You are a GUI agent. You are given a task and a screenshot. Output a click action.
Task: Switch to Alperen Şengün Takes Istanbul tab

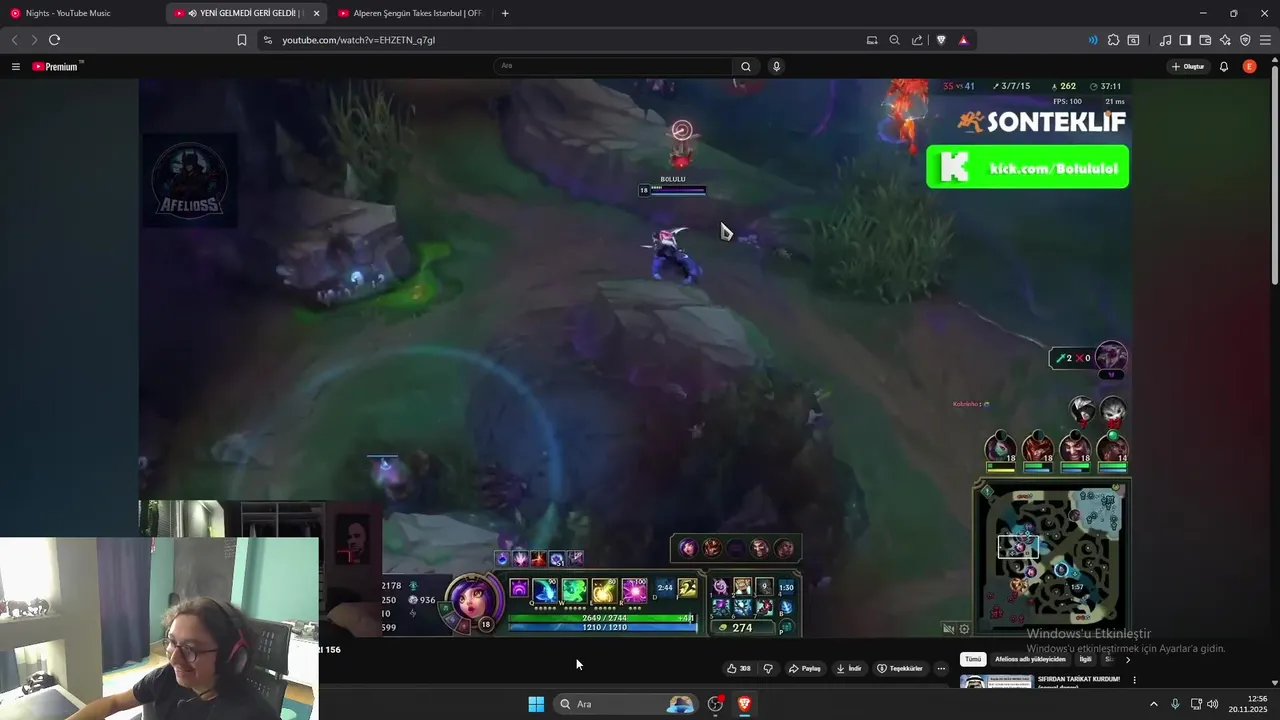click(411, 13)
